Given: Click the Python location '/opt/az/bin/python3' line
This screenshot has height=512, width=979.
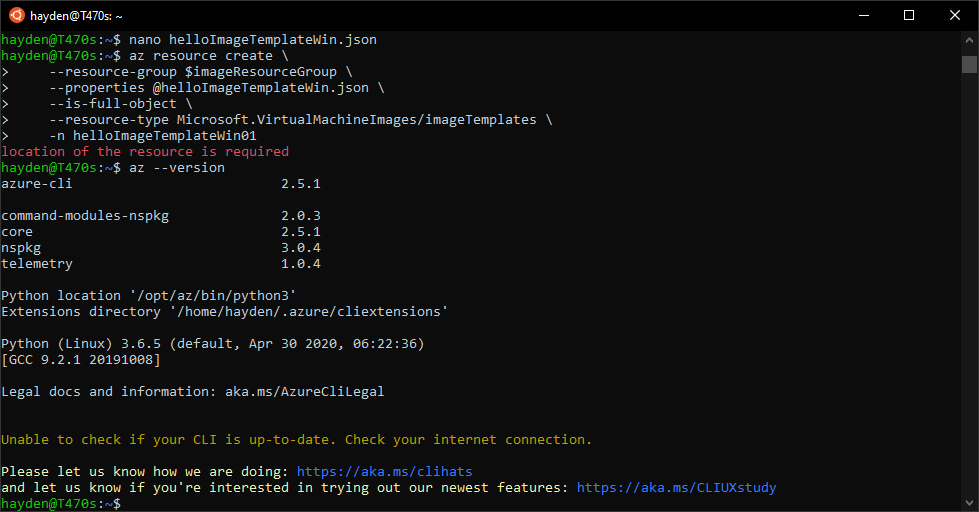Looking at the screenshot, I should click(x=149, y=296).
